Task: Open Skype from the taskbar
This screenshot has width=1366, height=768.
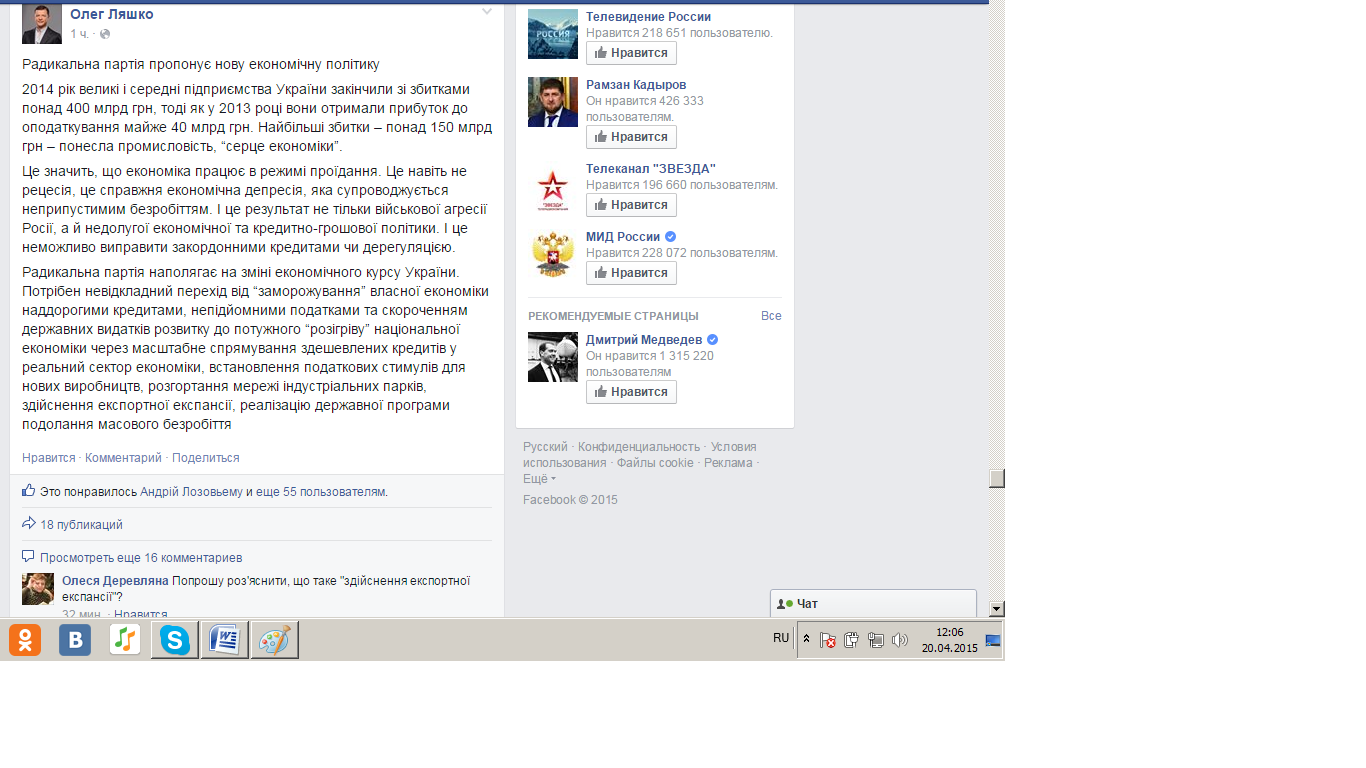Action: click(175, 640)
